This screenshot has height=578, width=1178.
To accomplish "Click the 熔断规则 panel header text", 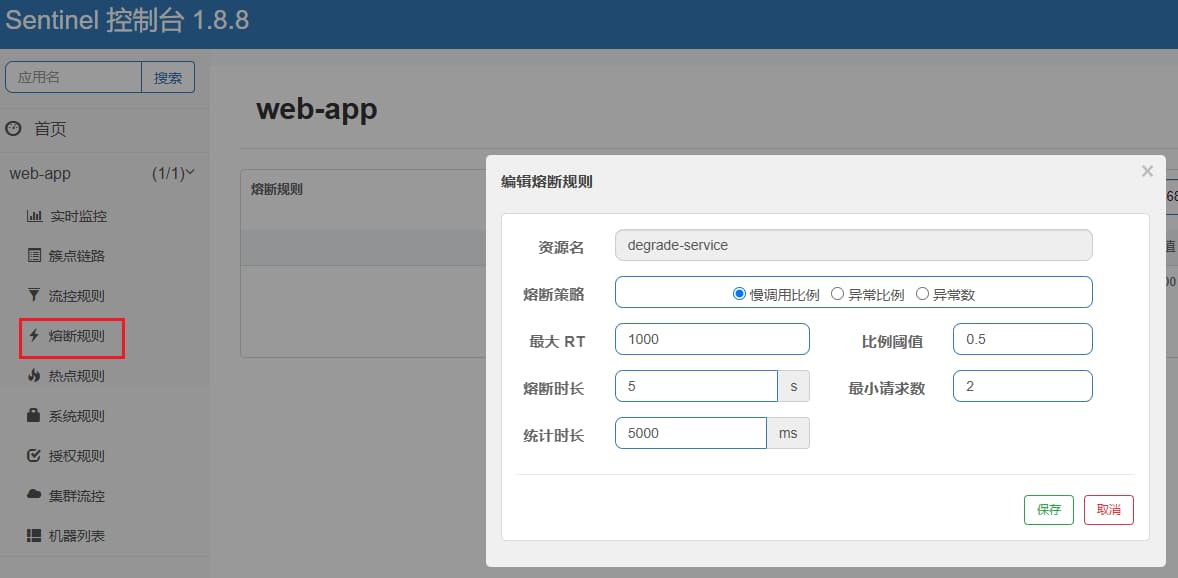I will (x=276, y=189).
